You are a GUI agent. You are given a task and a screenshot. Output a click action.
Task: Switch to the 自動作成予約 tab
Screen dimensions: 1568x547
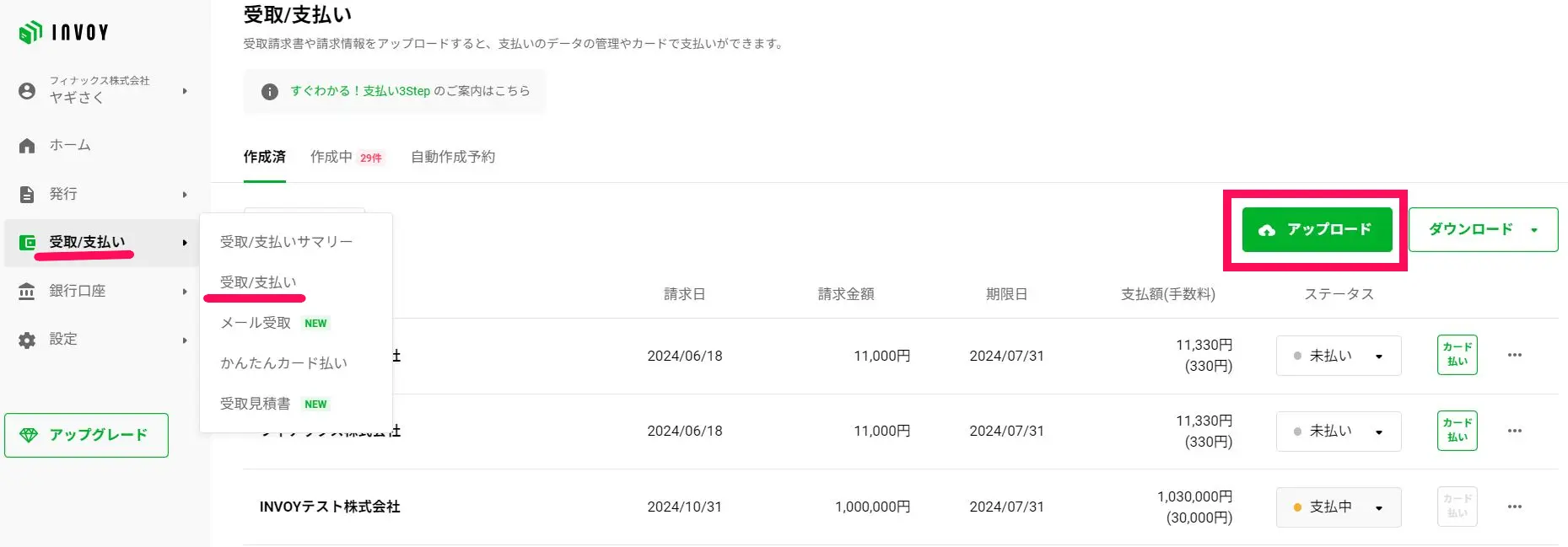(453, 157)
